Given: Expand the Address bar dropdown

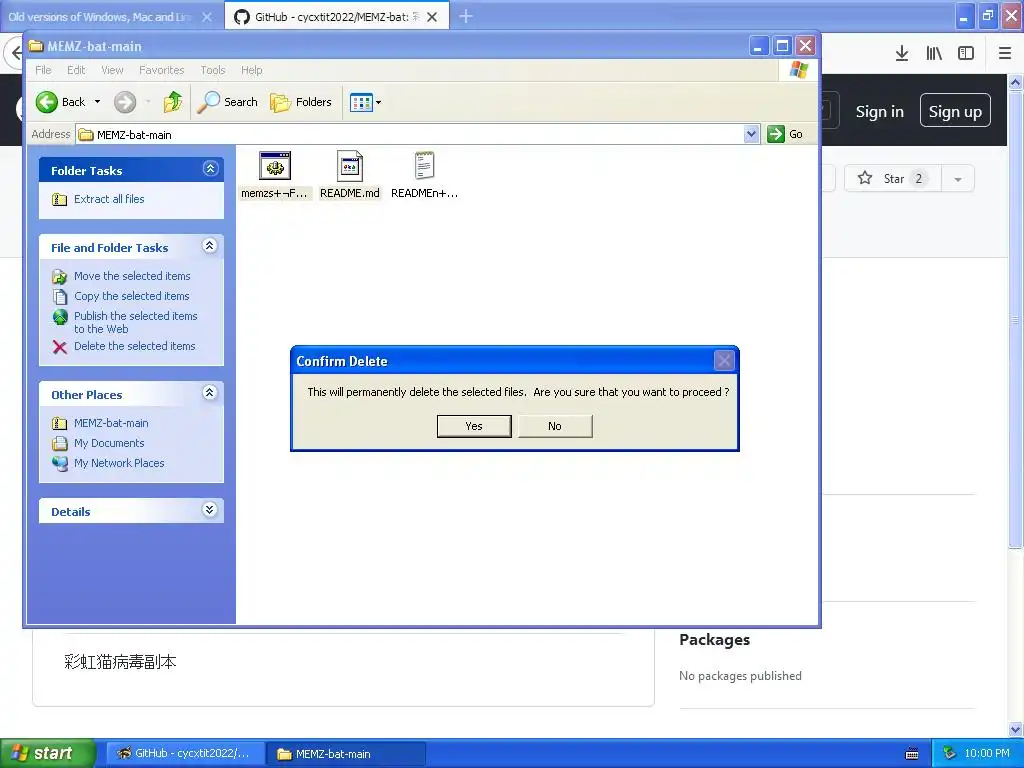Looking at the screenshot, I should (751, 135).
